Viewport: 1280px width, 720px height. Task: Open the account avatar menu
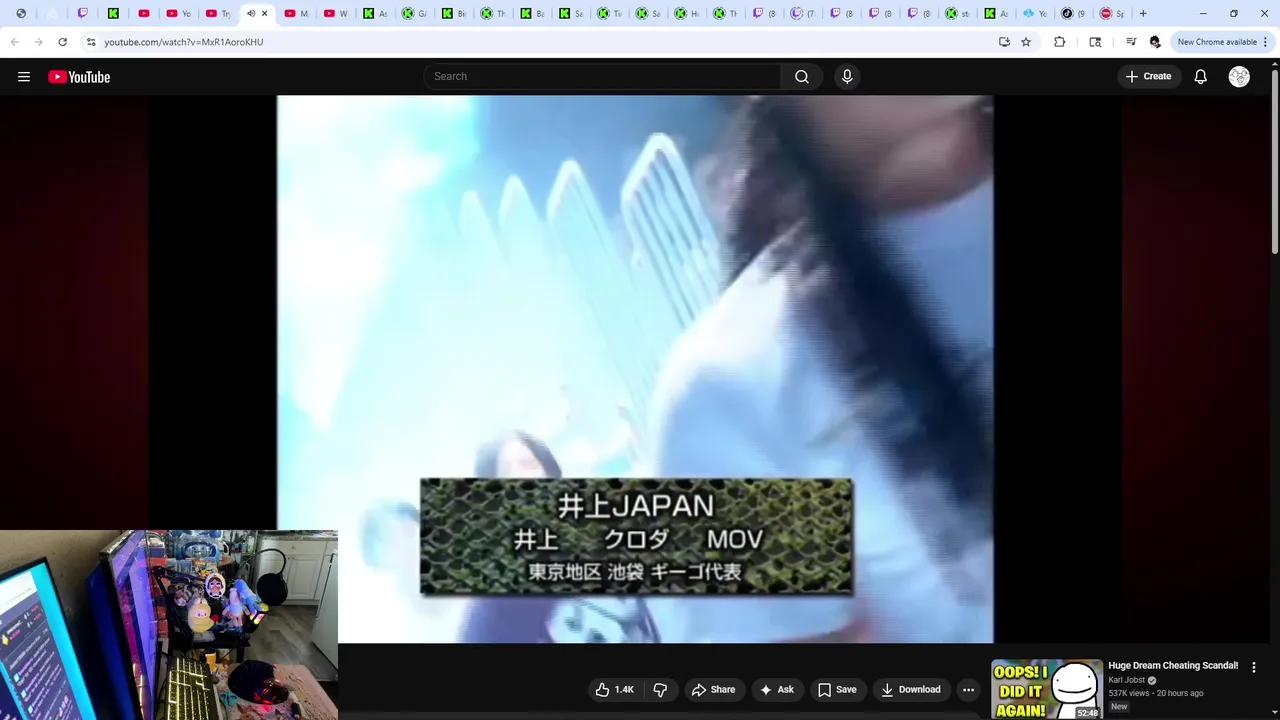tap(1239, 77)
